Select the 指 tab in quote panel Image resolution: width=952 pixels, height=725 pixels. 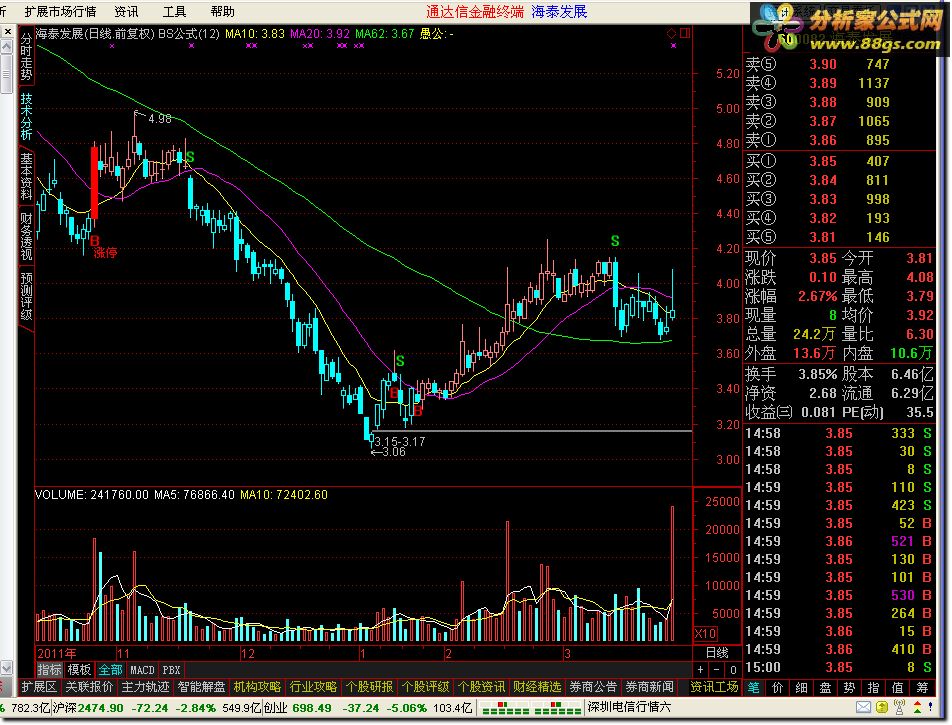tap(874, 687)
